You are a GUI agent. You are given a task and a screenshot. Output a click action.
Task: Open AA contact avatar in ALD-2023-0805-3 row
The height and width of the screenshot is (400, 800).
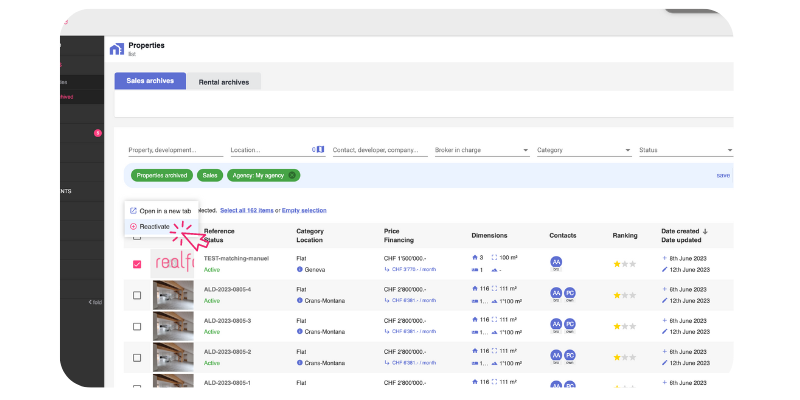(556, 324)
